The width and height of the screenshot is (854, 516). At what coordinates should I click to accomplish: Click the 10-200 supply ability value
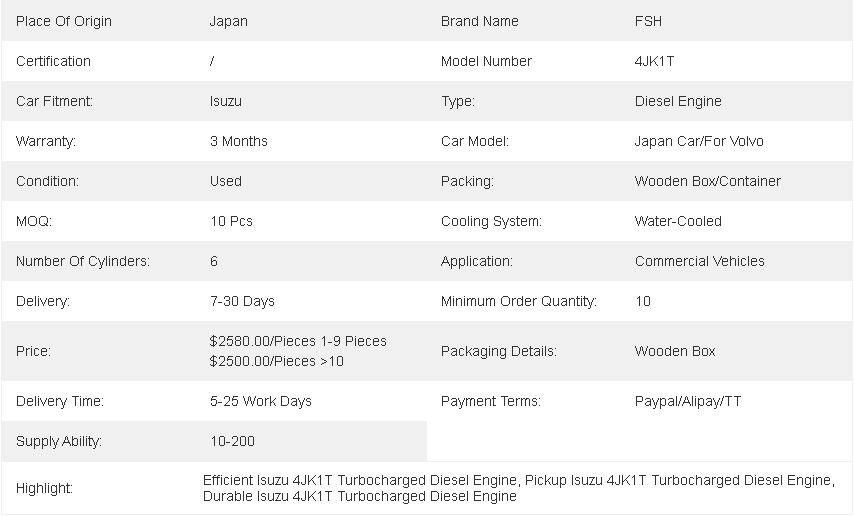[233, 441]
